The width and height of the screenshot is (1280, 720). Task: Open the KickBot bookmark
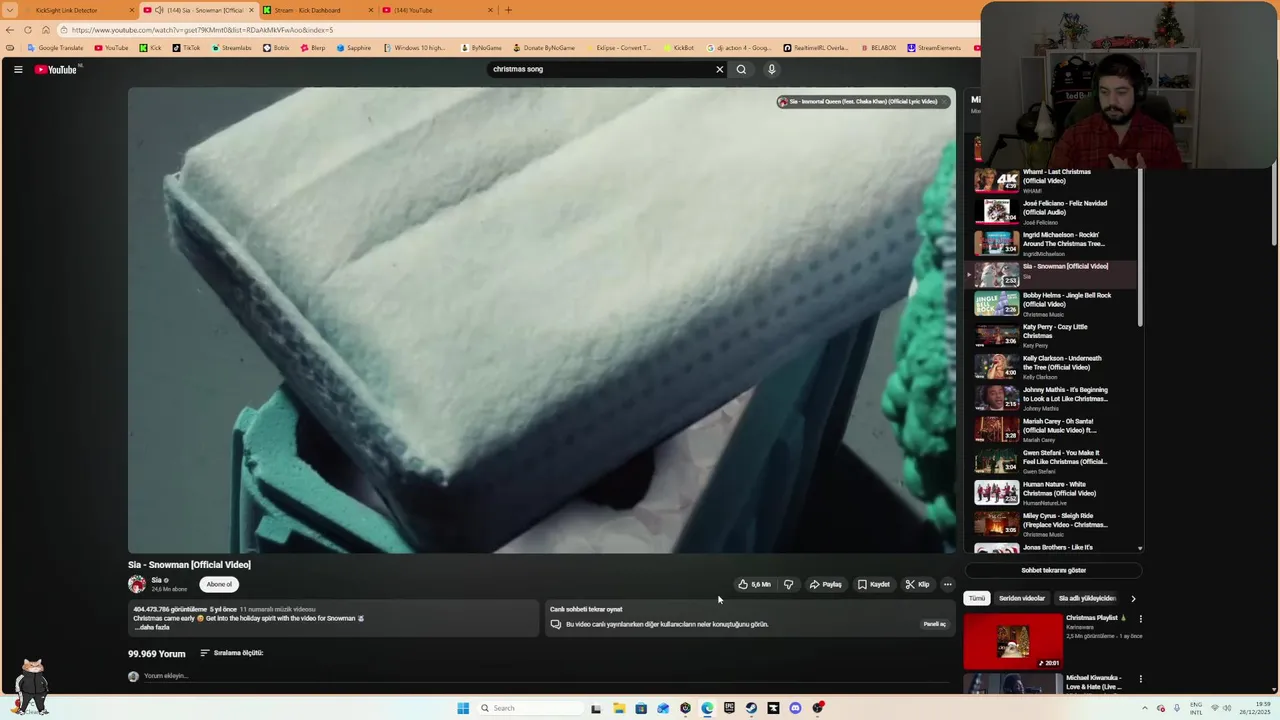(678, 48)
